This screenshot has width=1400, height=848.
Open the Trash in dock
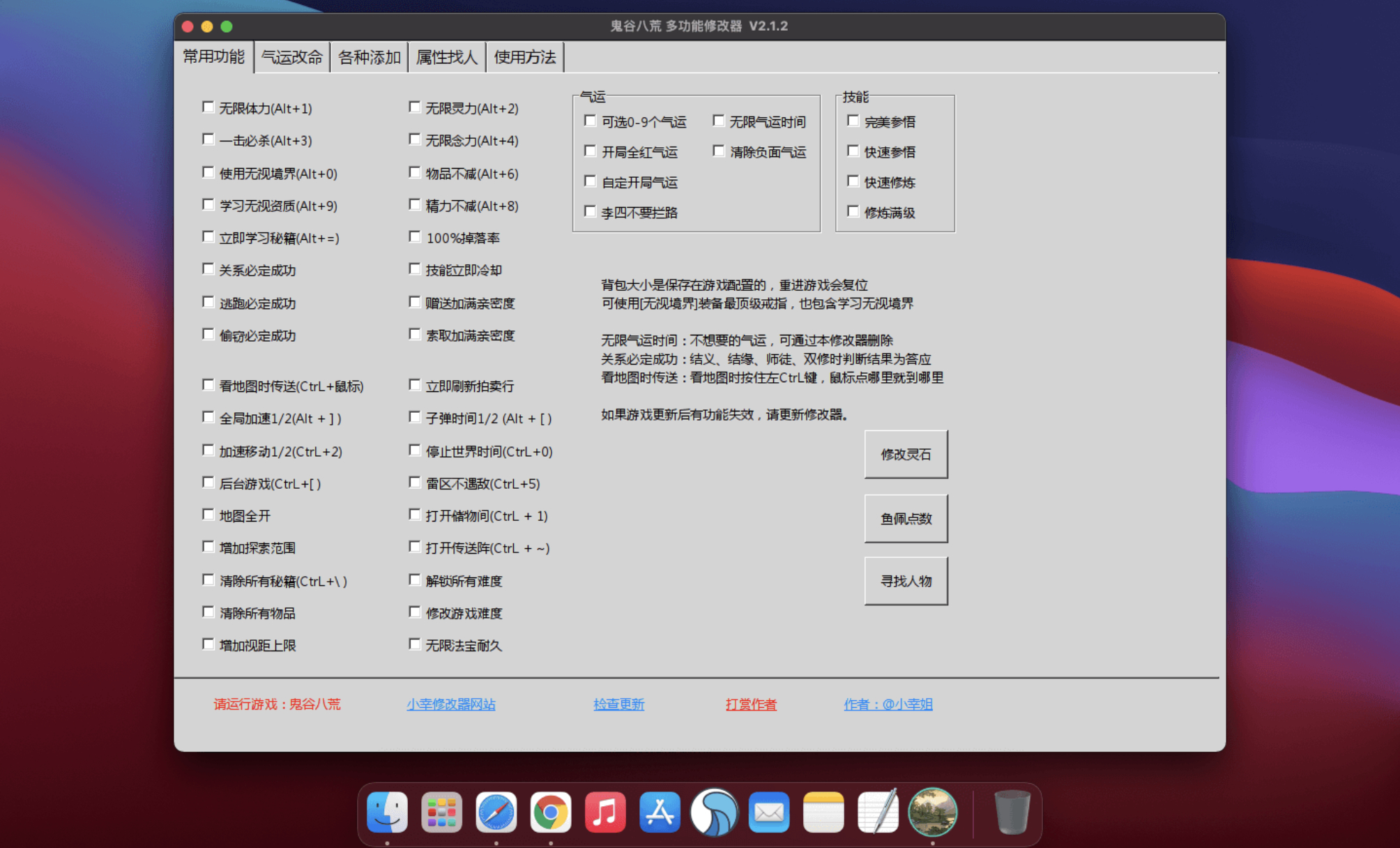[x=1011, y=812]
